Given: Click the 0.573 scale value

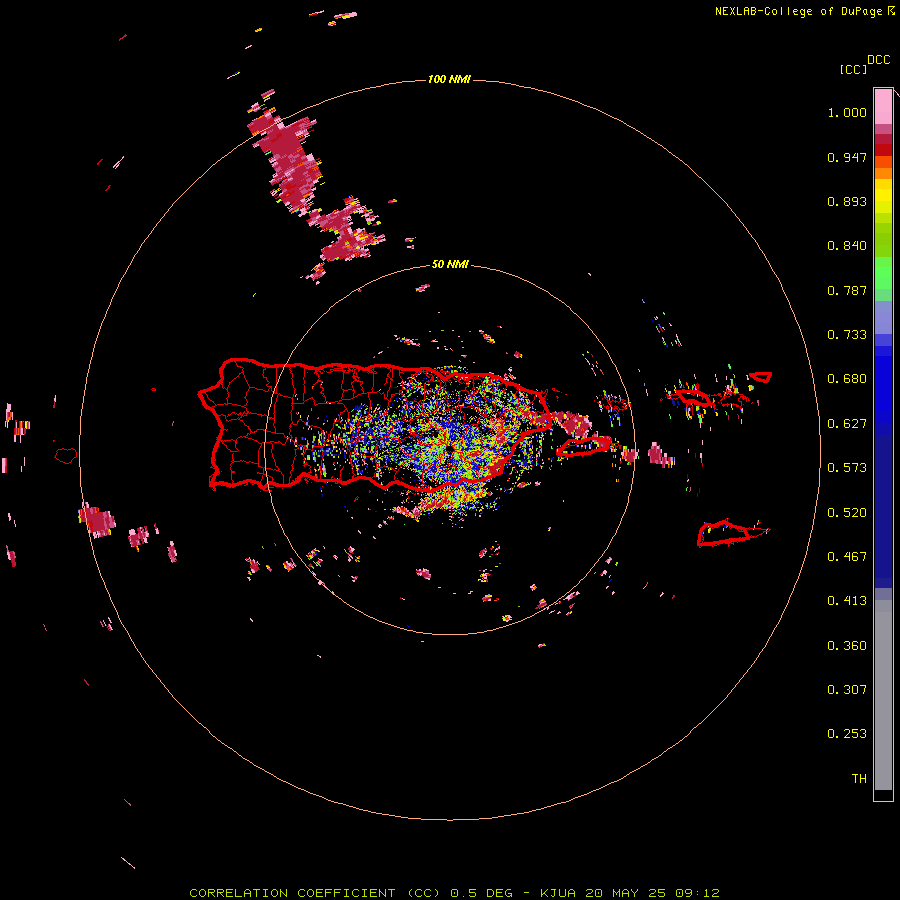Looking at the screenshot, I should 847,468.
